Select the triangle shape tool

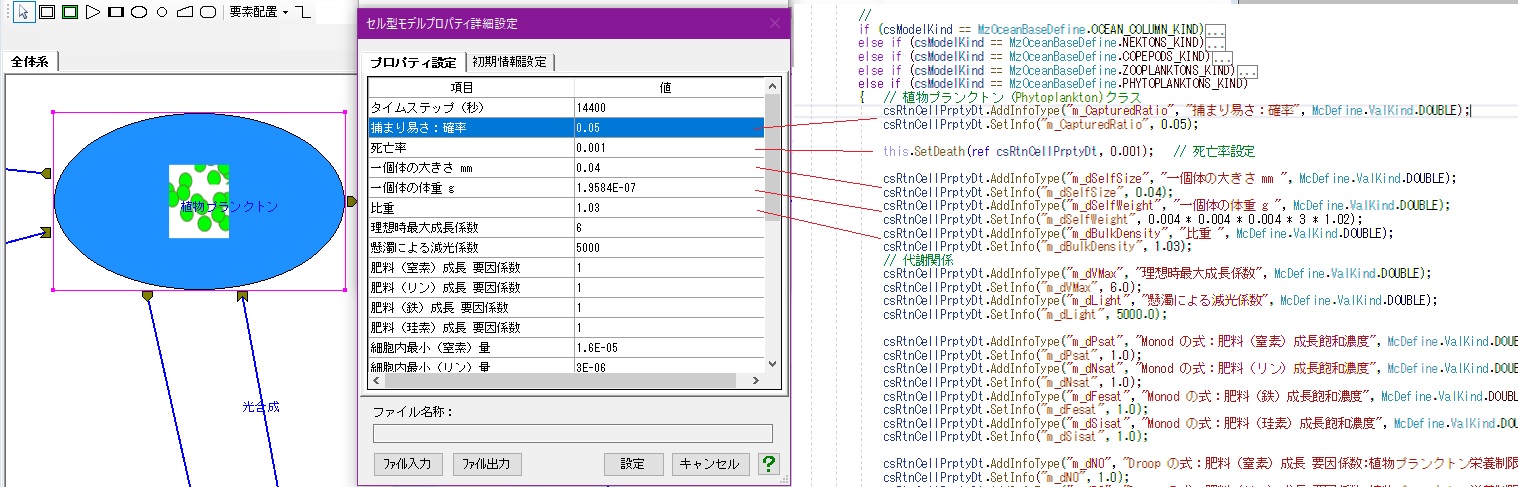(x=93, y=12)
